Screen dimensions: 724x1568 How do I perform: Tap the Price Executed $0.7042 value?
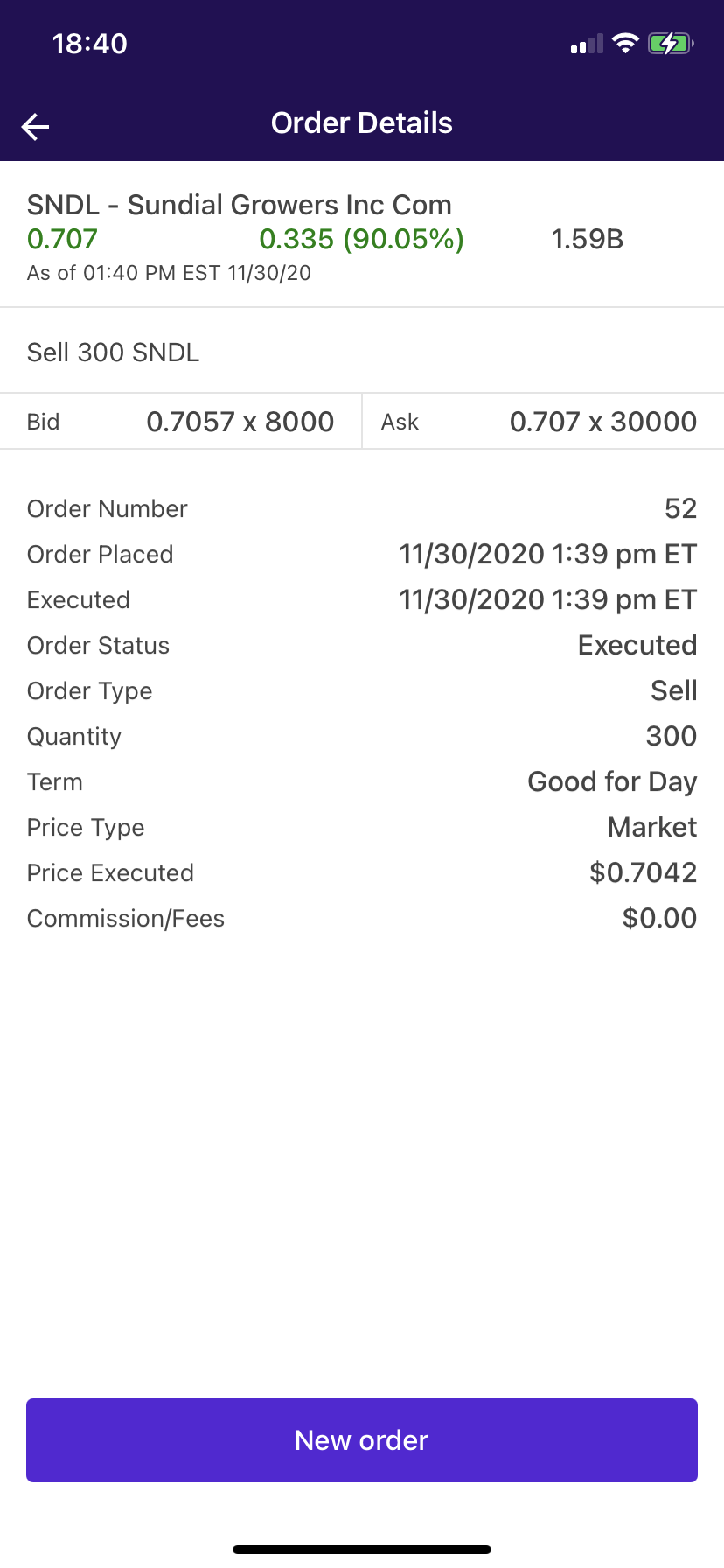(643, 872)
